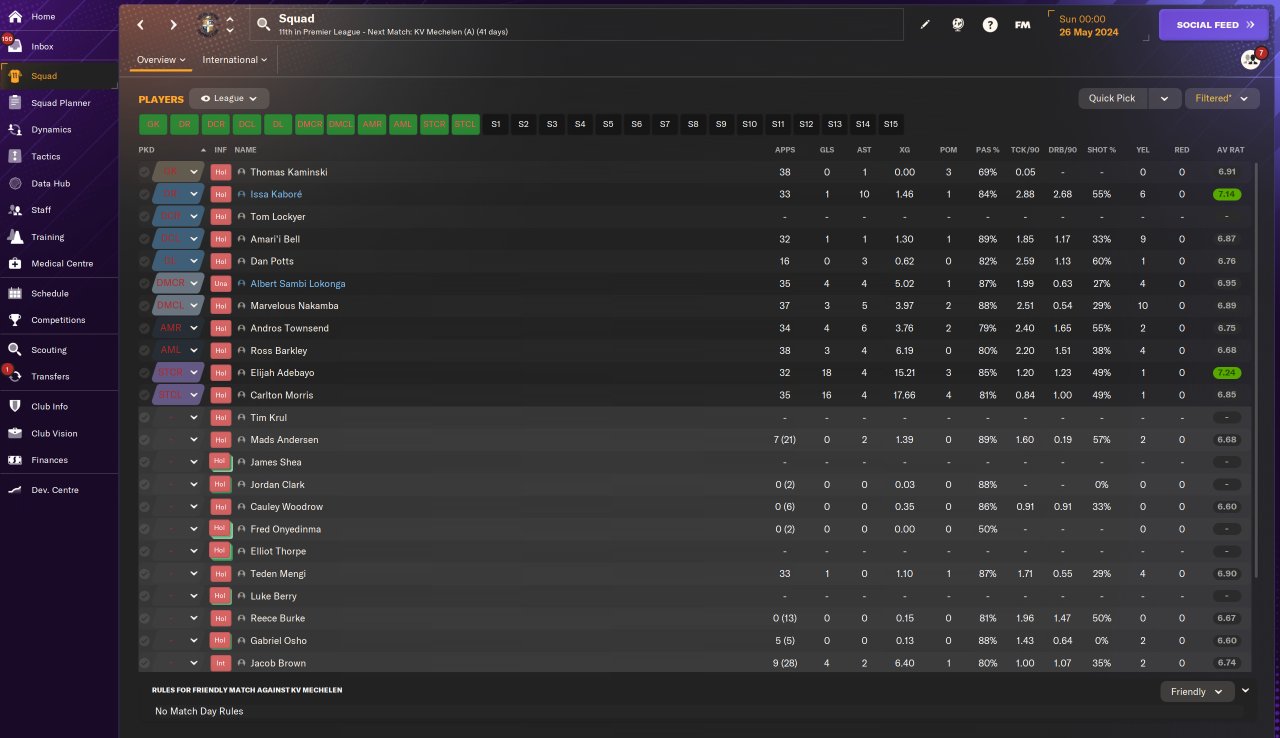
Task: Open the round icon with 7 badge
Action: 1250,59
